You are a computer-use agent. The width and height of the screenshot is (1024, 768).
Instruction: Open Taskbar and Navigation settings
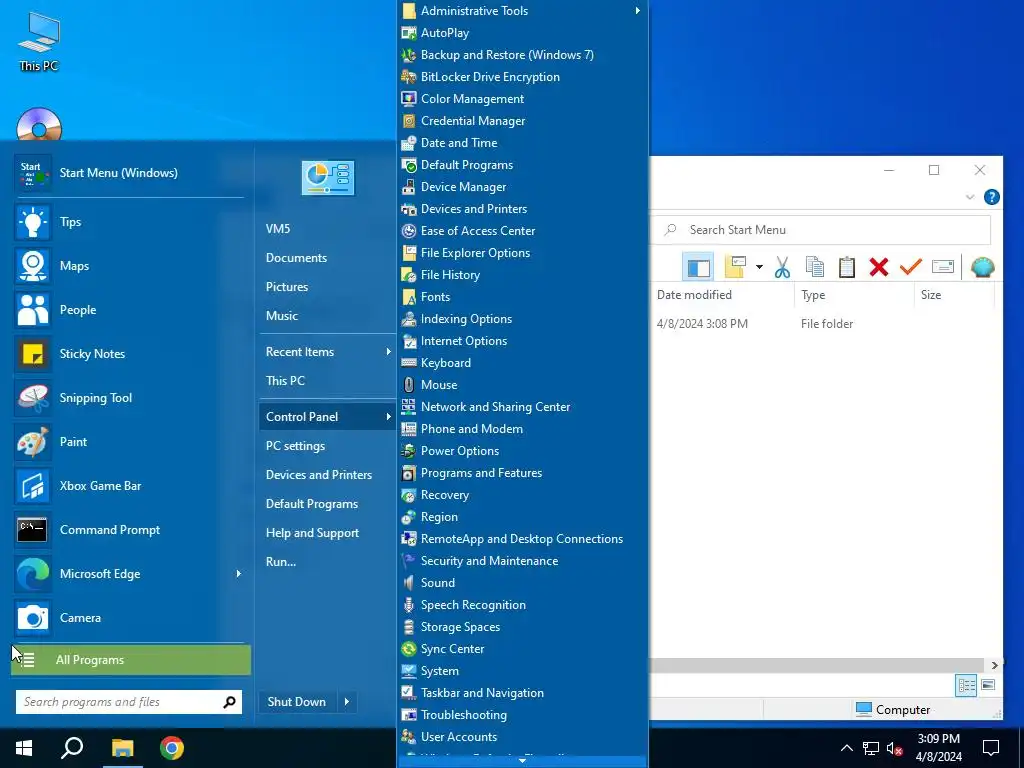point(522,693)
